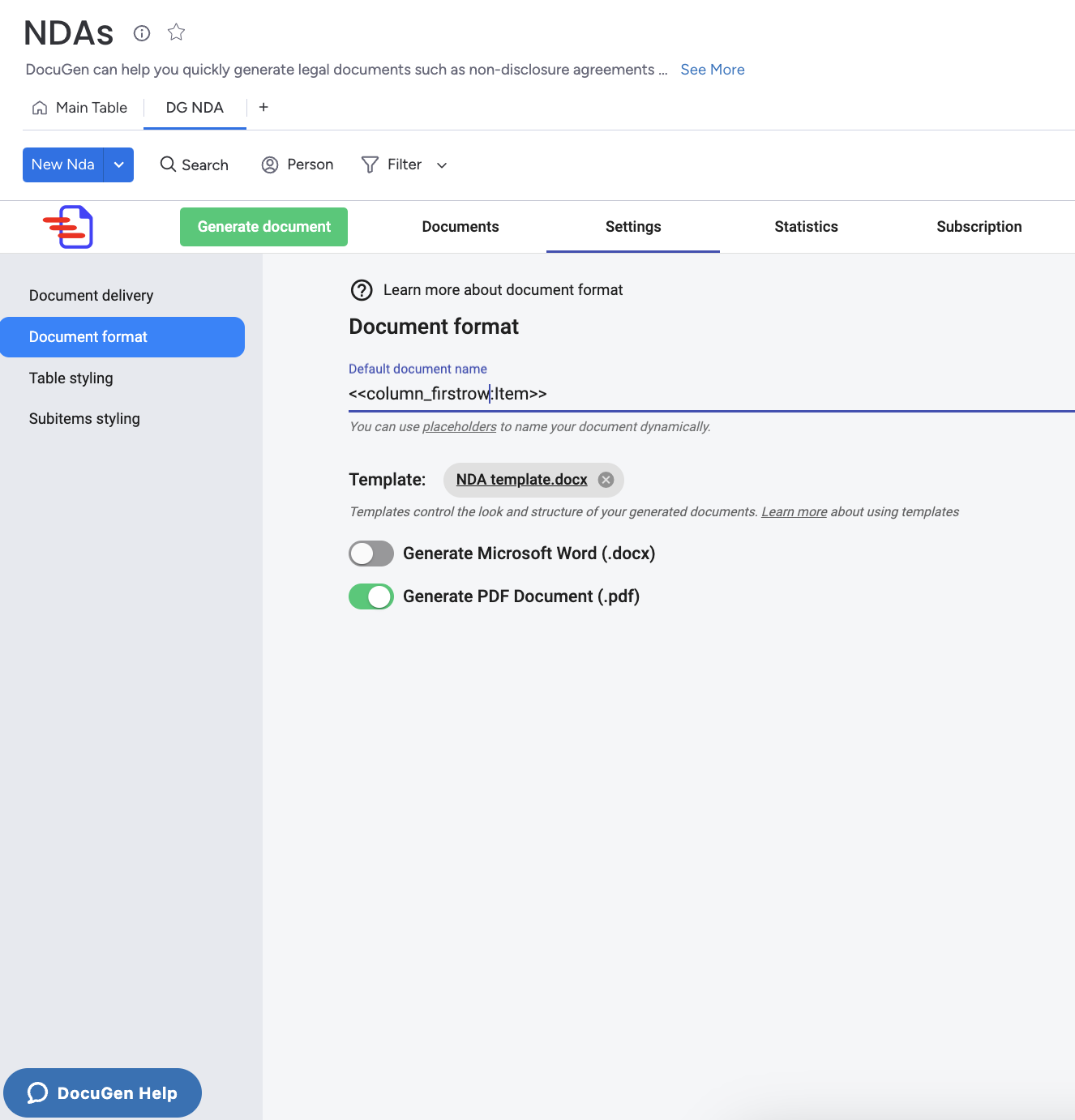The image size is (1075, 1120).
Task: Click the Person label in the toolbar
Action: 311,165
